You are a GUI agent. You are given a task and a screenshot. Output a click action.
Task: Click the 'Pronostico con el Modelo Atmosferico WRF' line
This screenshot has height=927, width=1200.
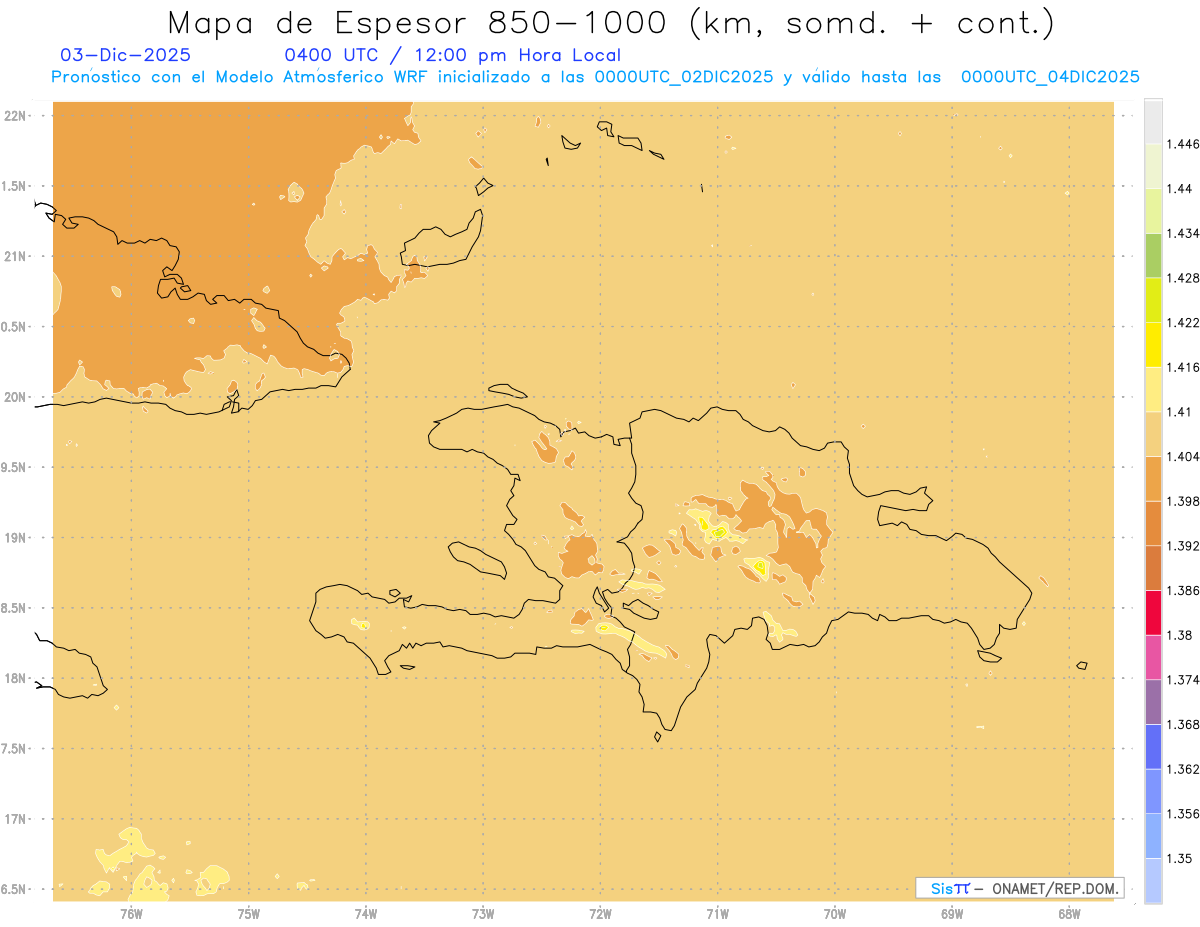pyautogui.click(x=595, y=77)
